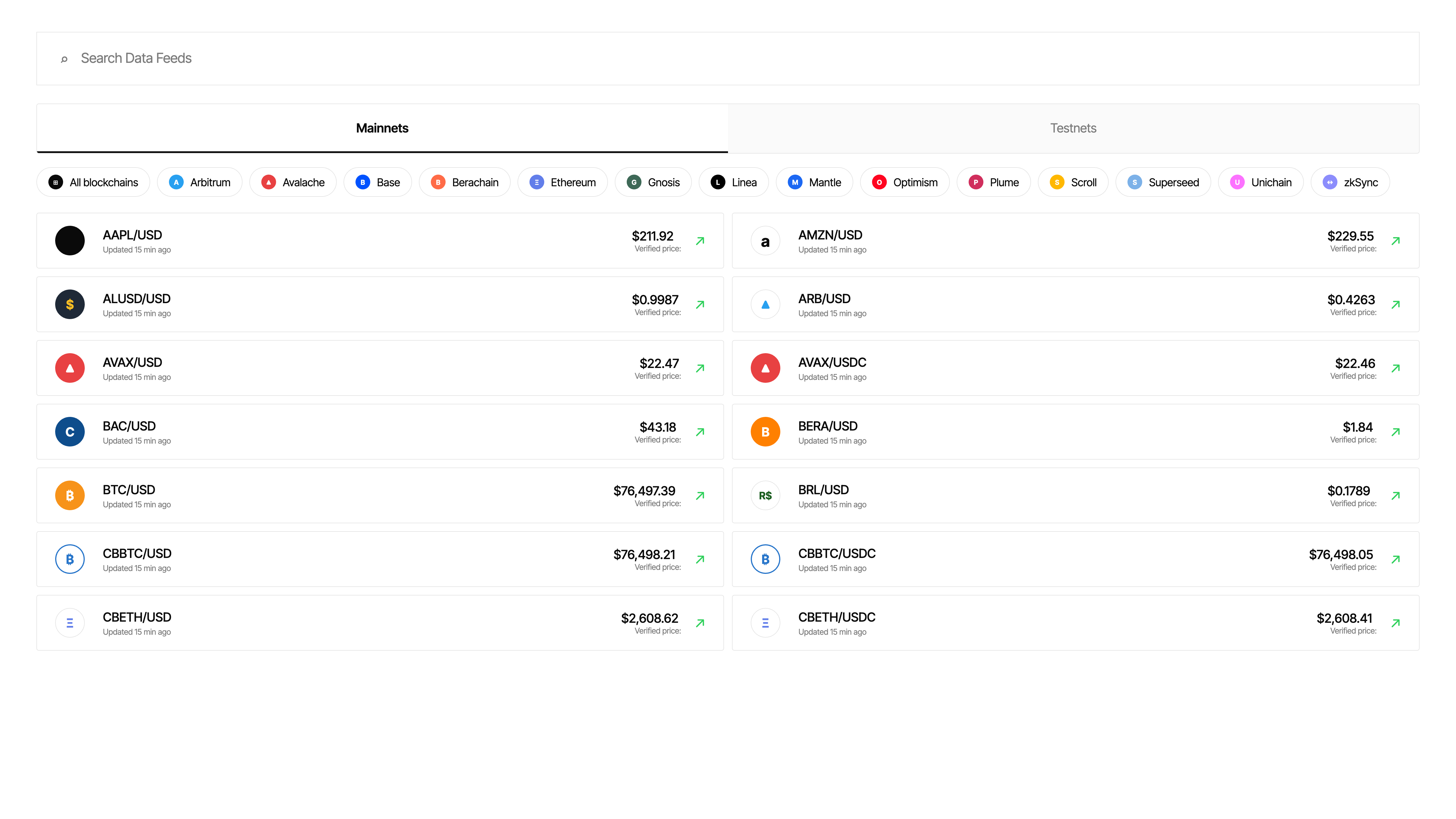
Task: Click the BTC orange bitcoin logo
Action: coord(70,496)
